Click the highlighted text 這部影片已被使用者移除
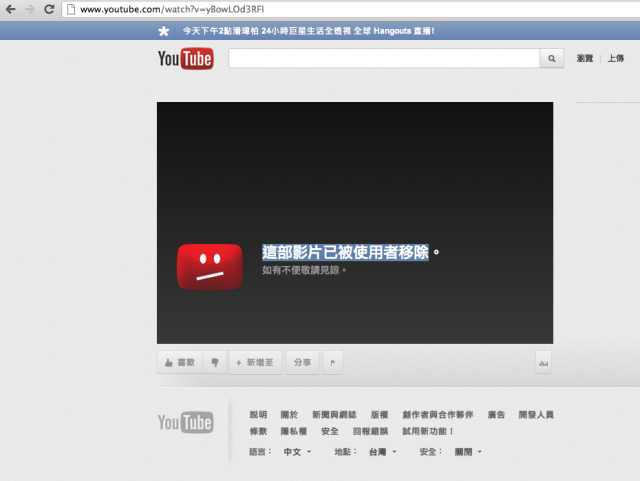The image size is (640, 481). pyautogui.click(x=345, y=252)
